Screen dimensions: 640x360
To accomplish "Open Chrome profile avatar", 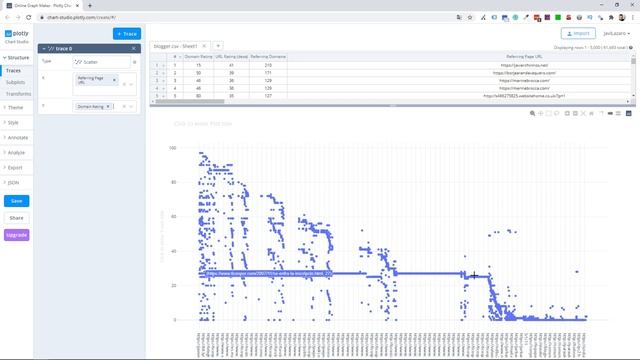I will 622,18.
